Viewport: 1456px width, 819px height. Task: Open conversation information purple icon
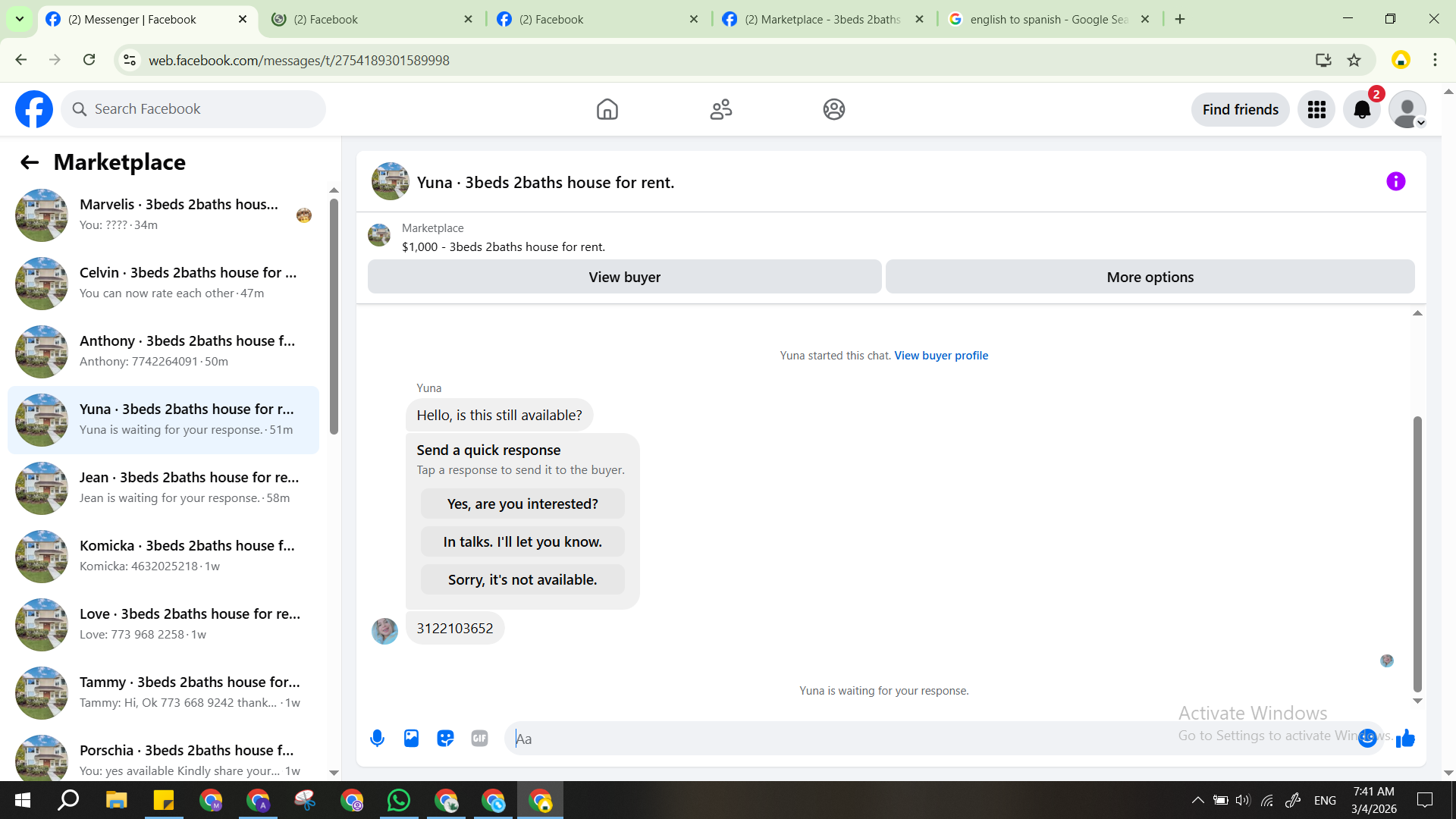click(x=1395, y=182)
